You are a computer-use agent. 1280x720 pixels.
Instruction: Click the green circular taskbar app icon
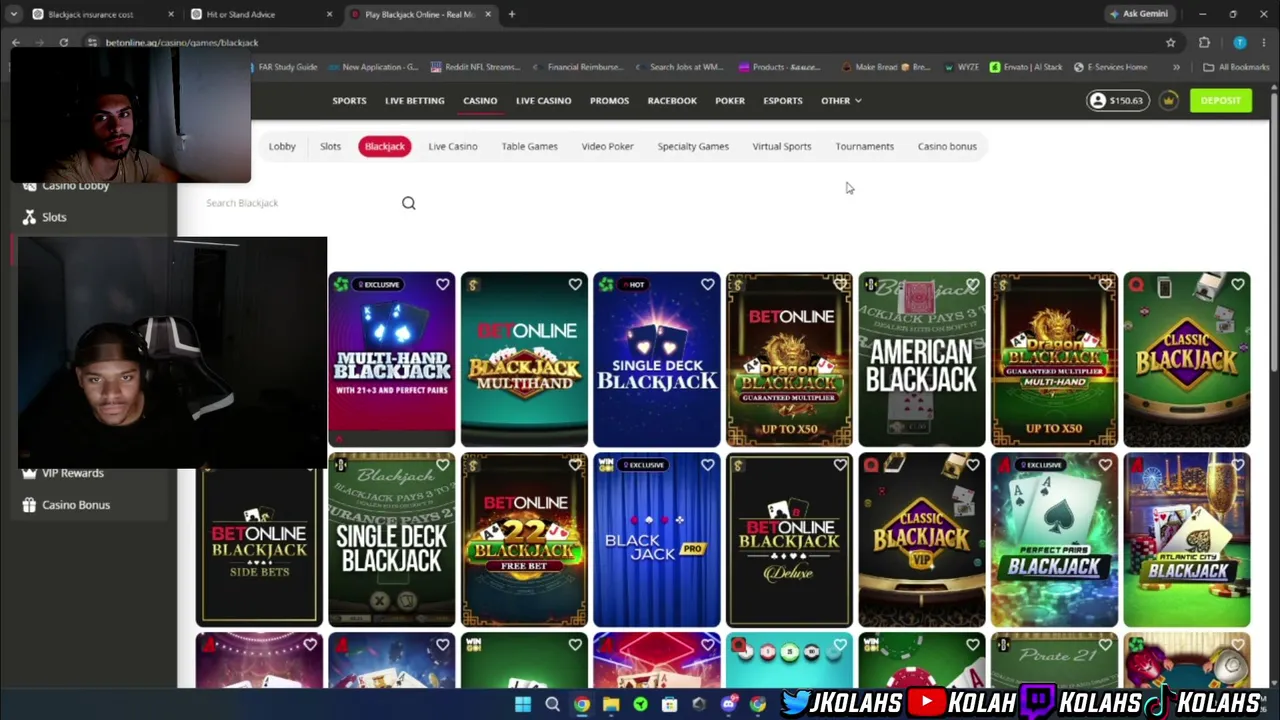[640, 705]
